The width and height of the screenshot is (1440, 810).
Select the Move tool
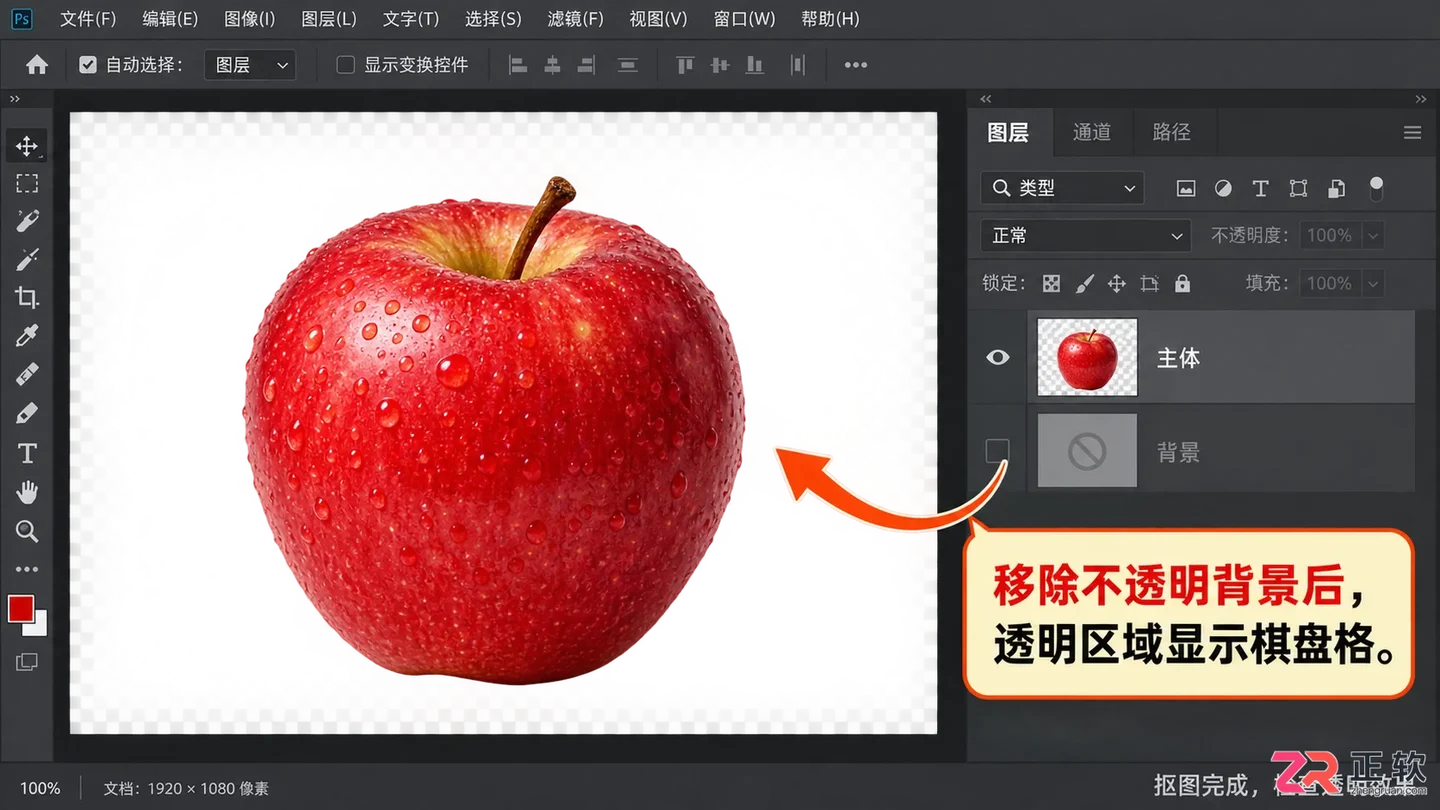coord(27,146)
